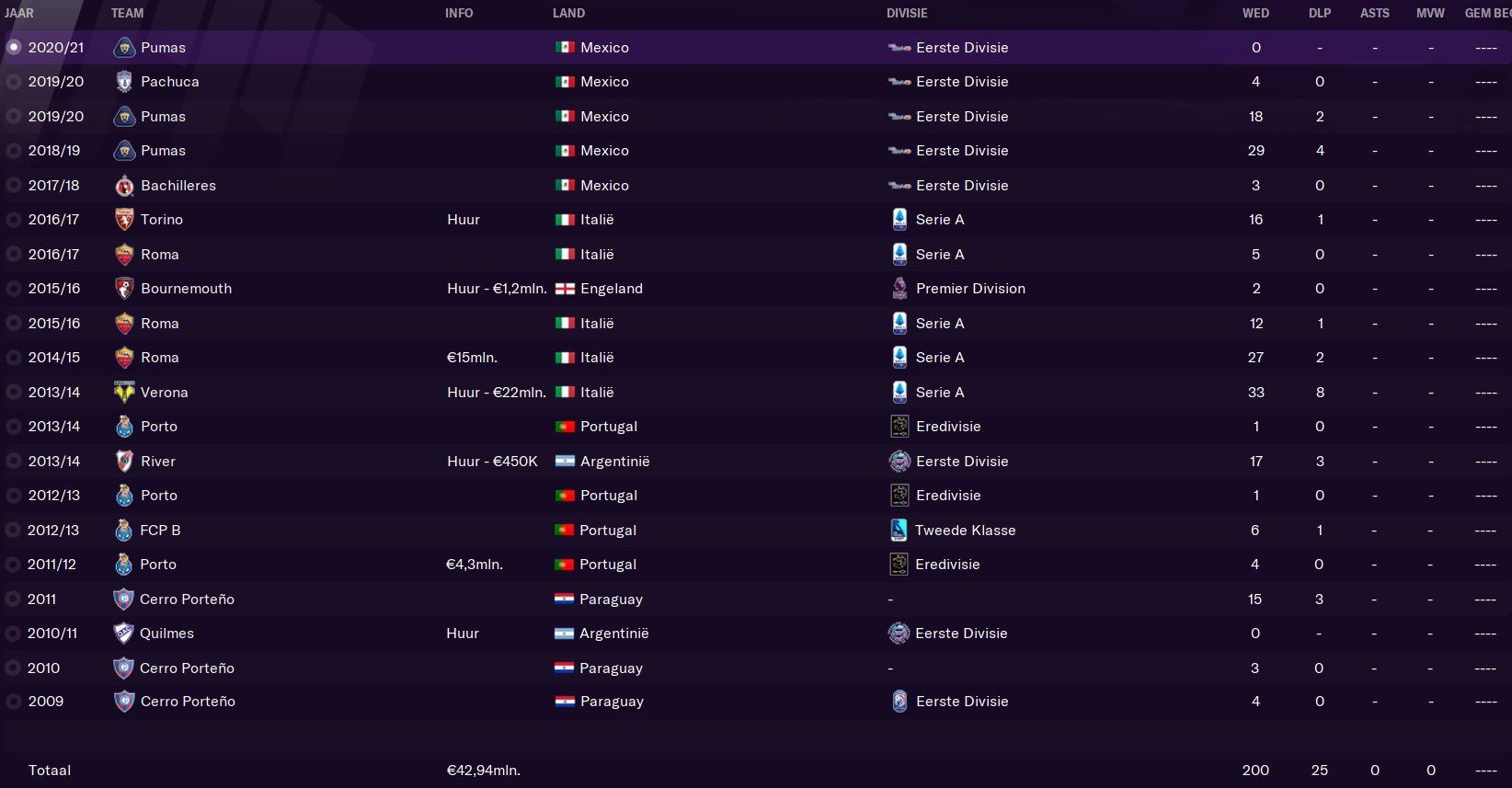Click the Bachilleres club badge icon
The width and height of the screenshot is (1512, 788).
tap(124, 186)
